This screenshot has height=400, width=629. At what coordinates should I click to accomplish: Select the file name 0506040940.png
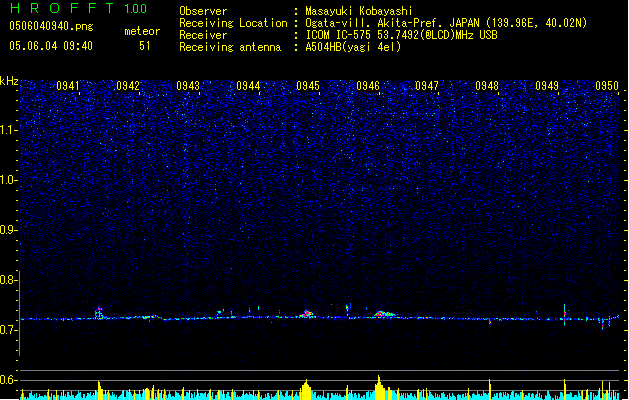51,26
